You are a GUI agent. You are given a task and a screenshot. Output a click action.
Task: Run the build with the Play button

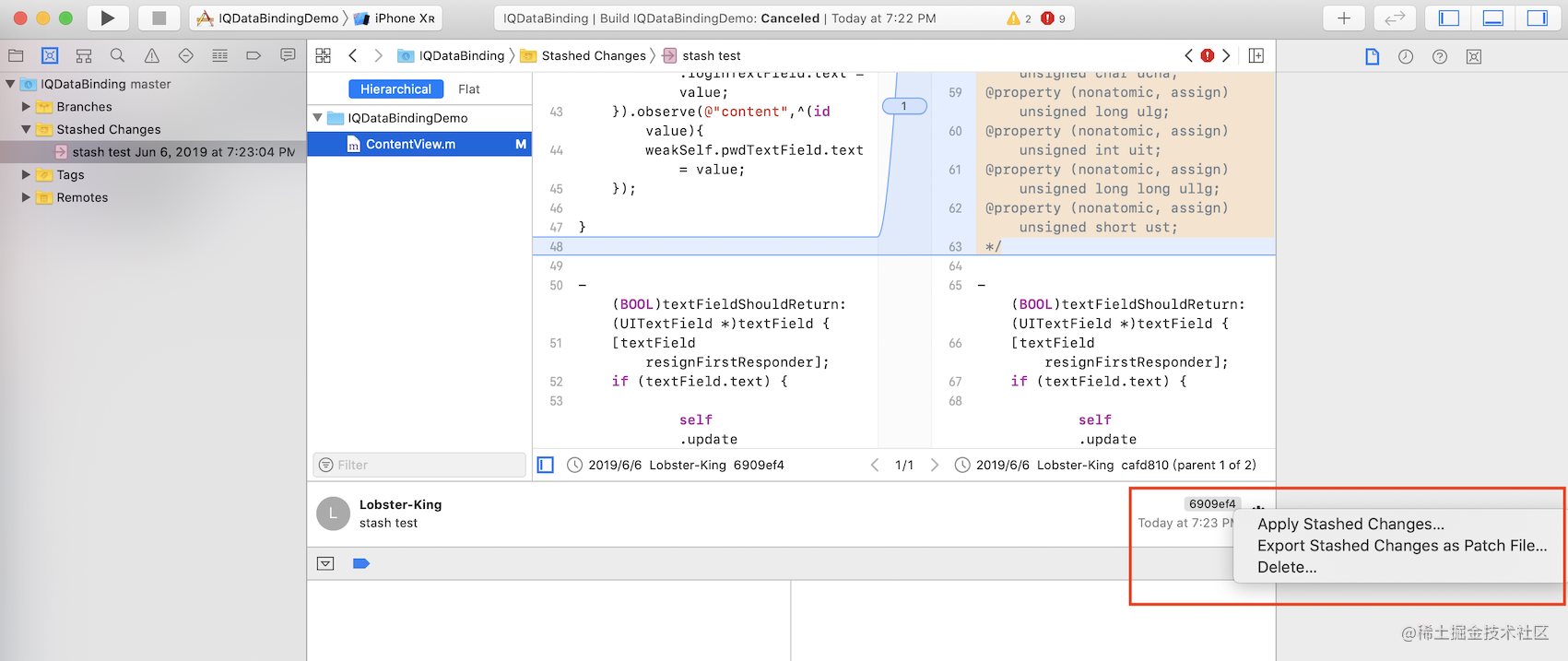point(108,18)
